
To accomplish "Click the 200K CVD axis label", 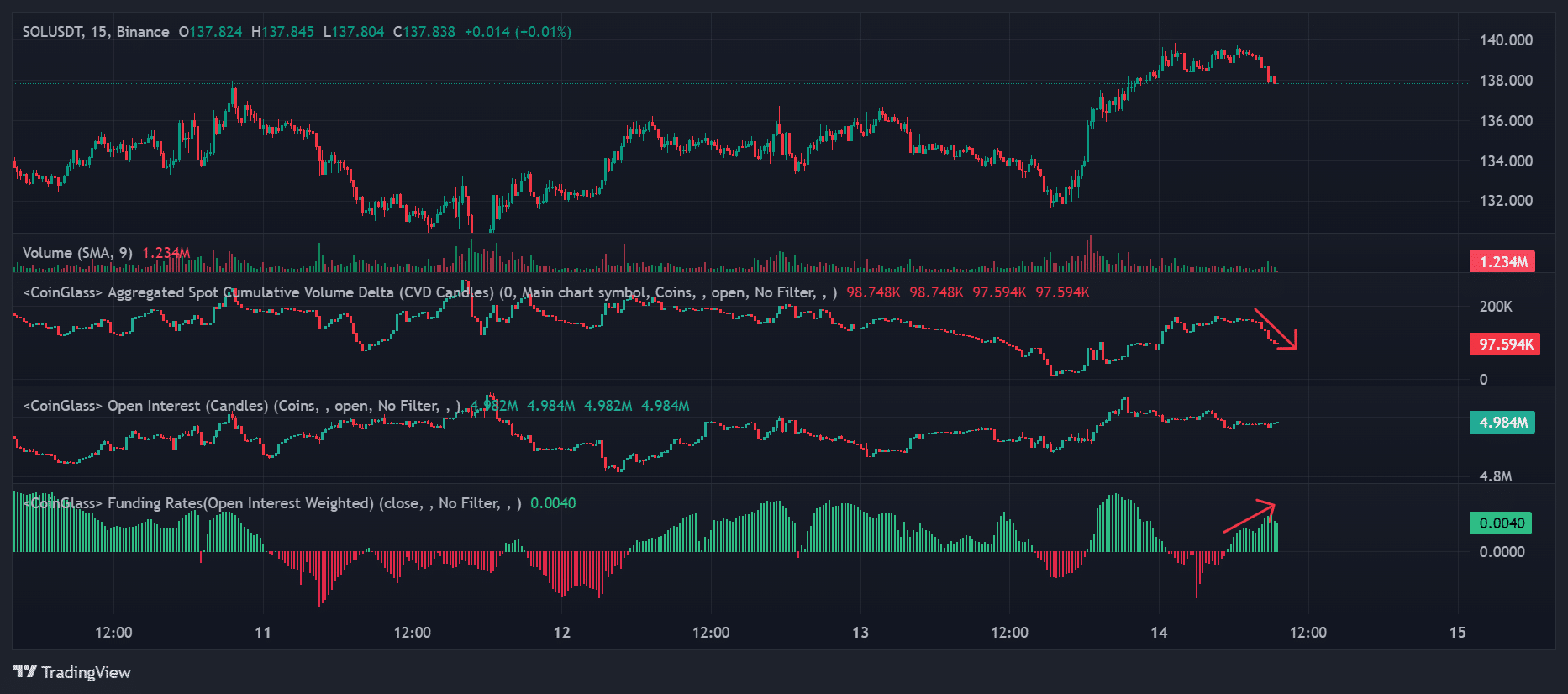I will 1496,307.
